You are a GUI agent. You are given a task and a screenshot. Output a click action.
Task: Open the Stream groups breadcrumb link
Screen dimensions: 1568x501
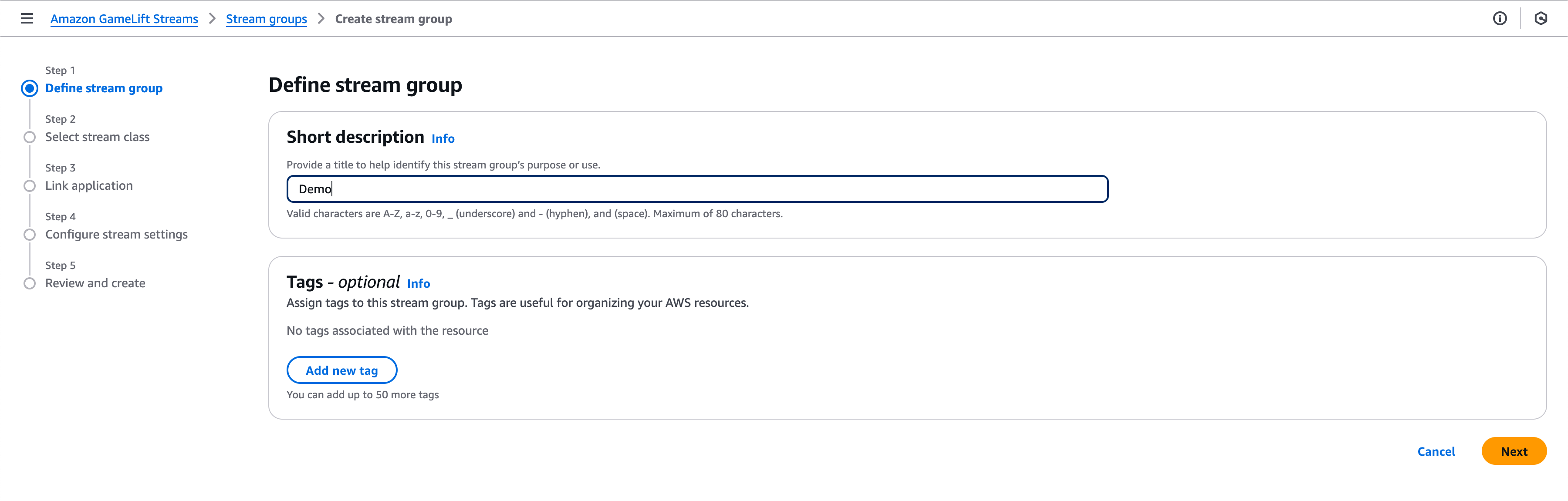coord(266,19)
